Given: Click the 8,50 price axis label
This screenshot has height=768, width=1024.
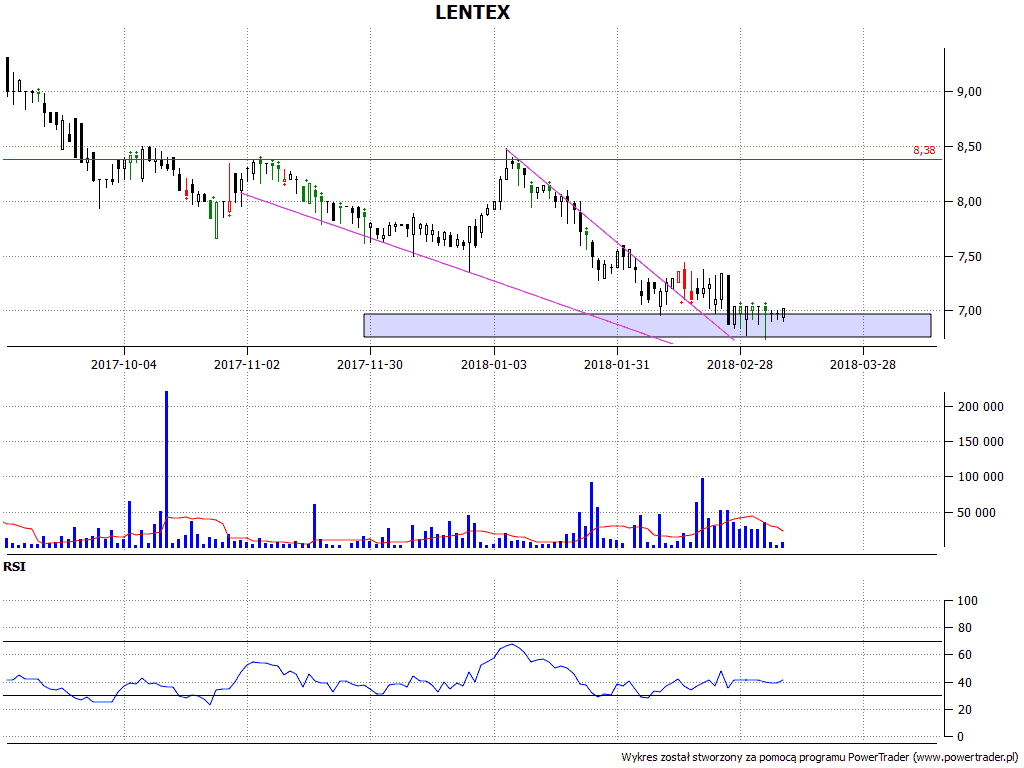Looking at the screenshot, I should coord(969,147).
